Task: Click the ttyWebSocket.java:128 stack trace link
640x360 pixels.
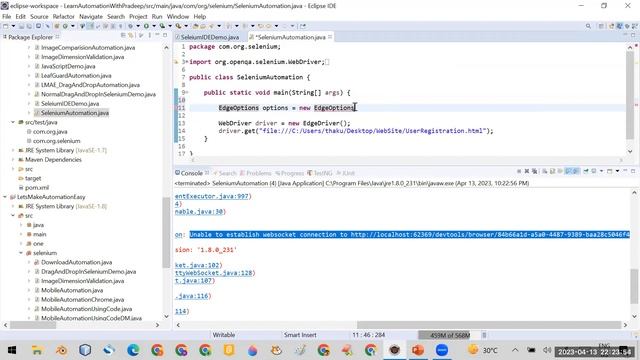Action: [x=213, y=273]
